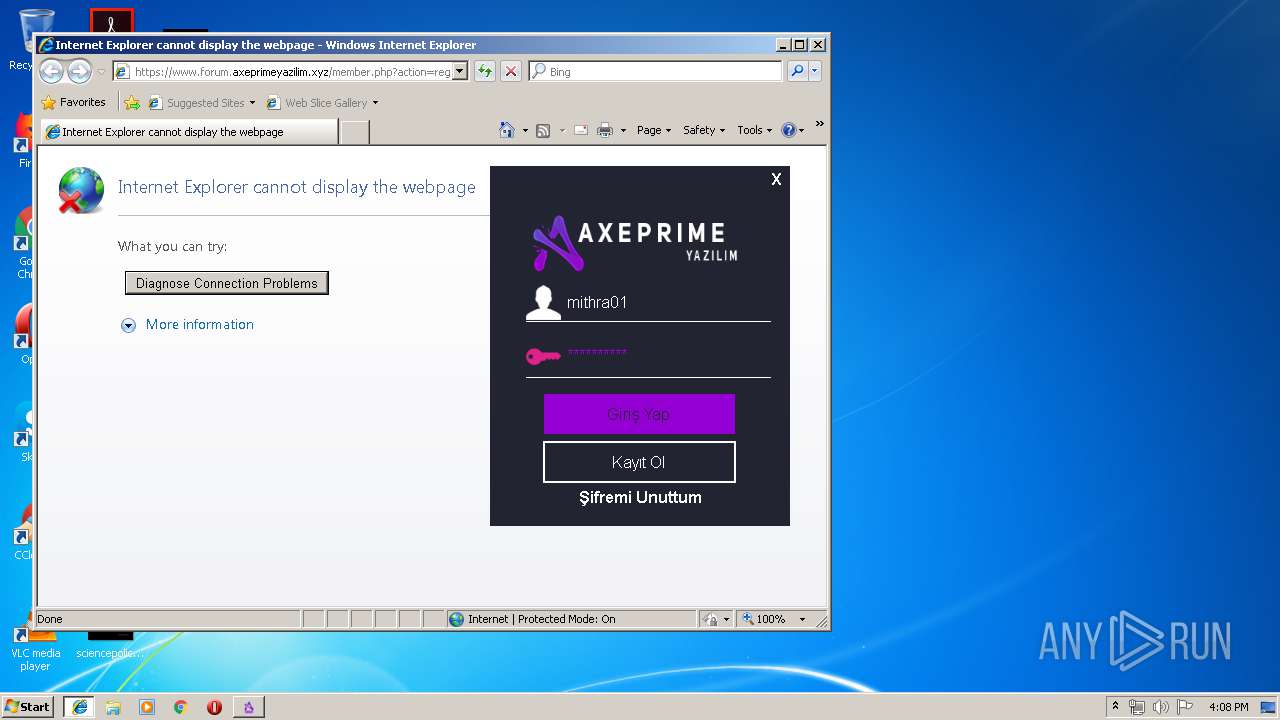1280x720 pixels.
Task: Open Chrome from the taskbar
Action: pos(181,707)
